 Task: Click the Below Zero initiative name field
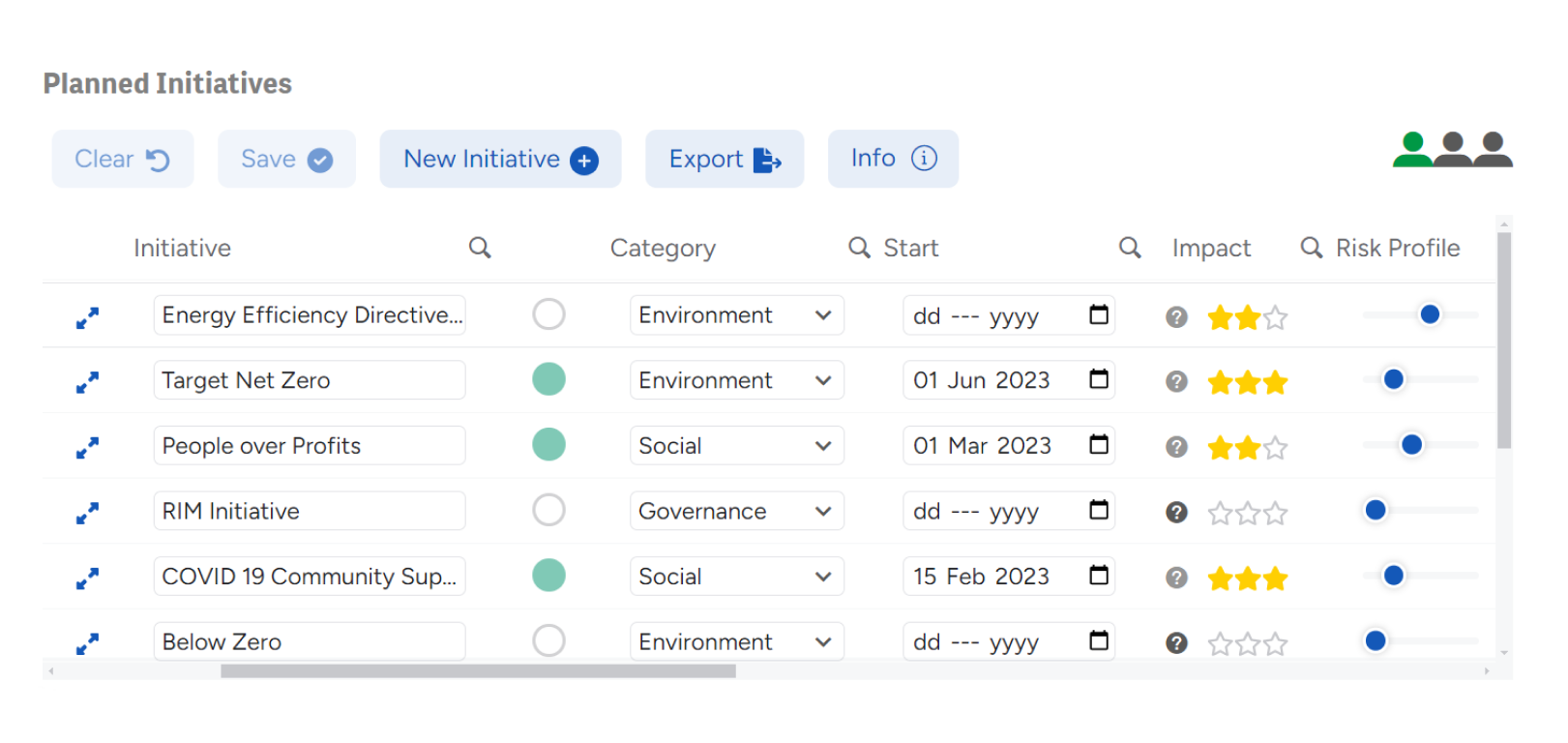point(309,641)
